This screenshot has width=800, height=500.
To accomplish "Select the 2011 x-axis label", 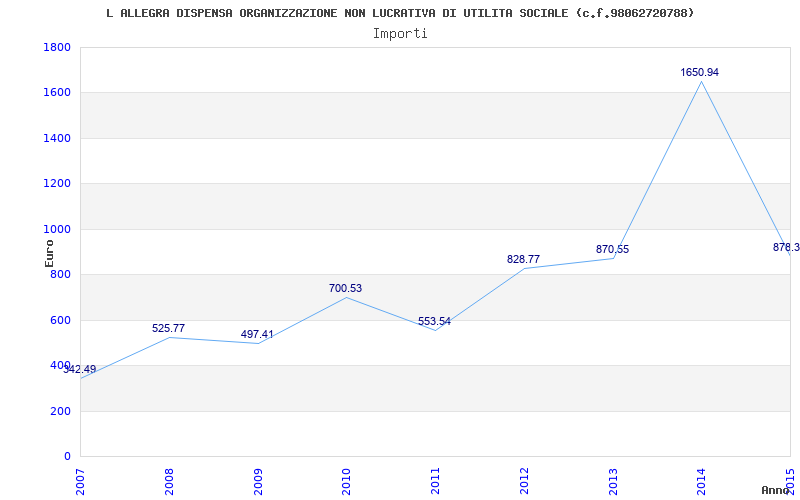I will pyautogui.click(x=435, y=482).
